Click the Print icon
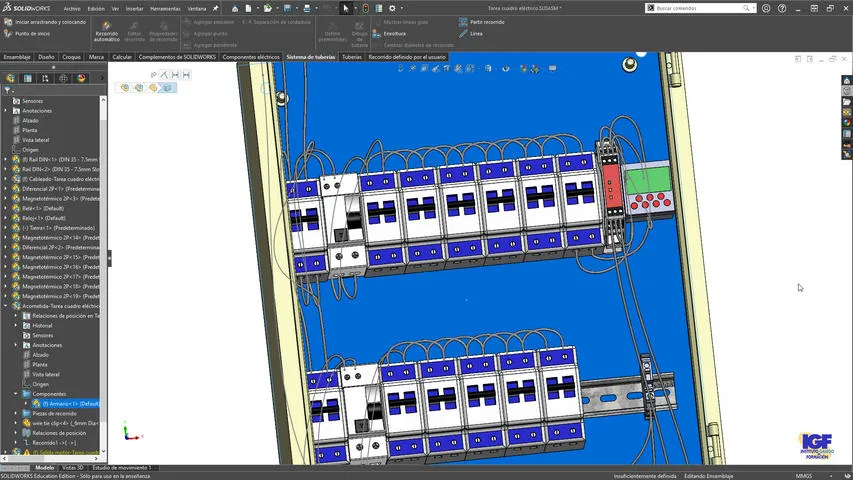 click(x=307, y=8)
